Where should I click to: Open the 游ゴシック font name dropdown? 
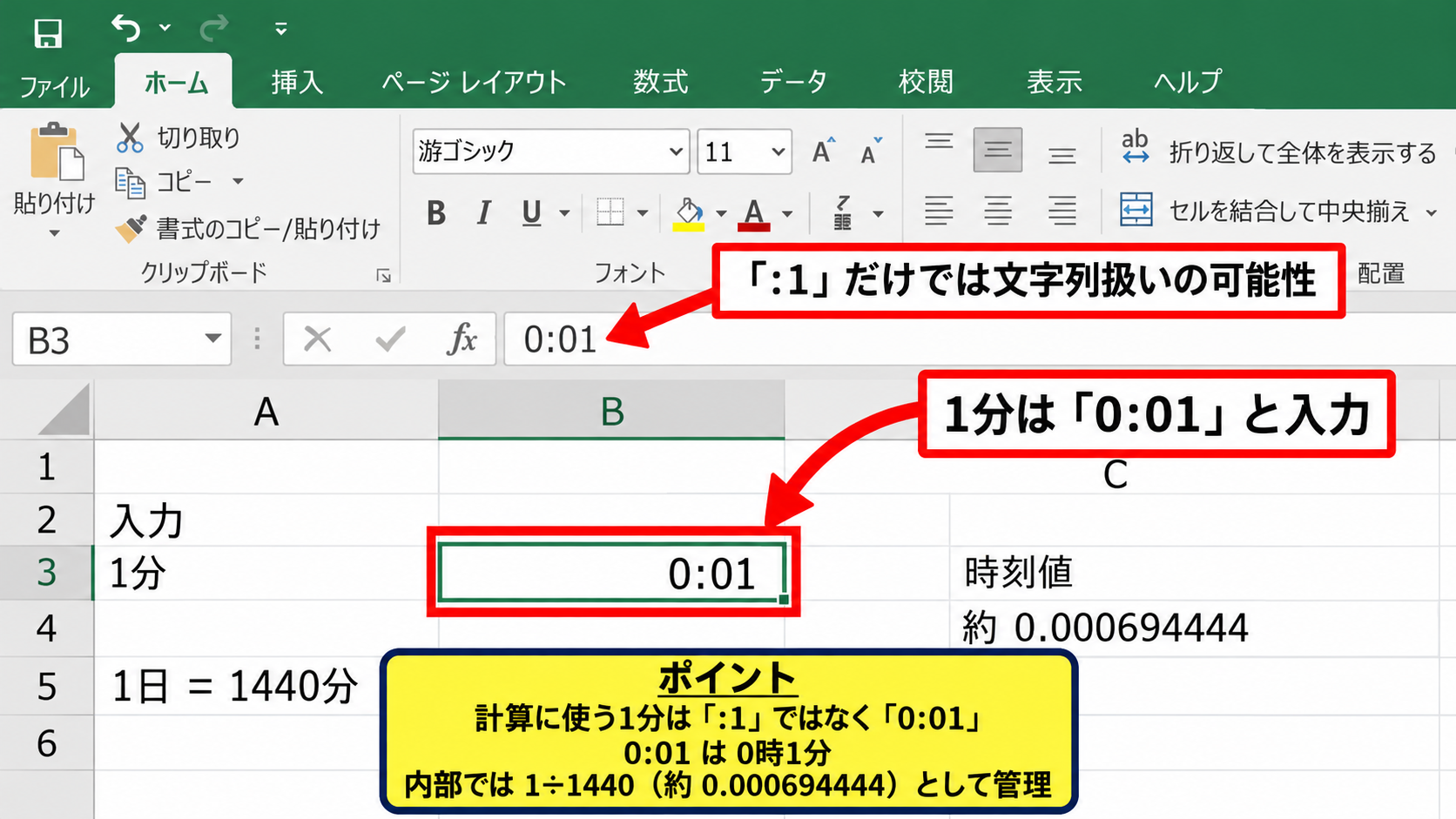[x=676, y=151]
